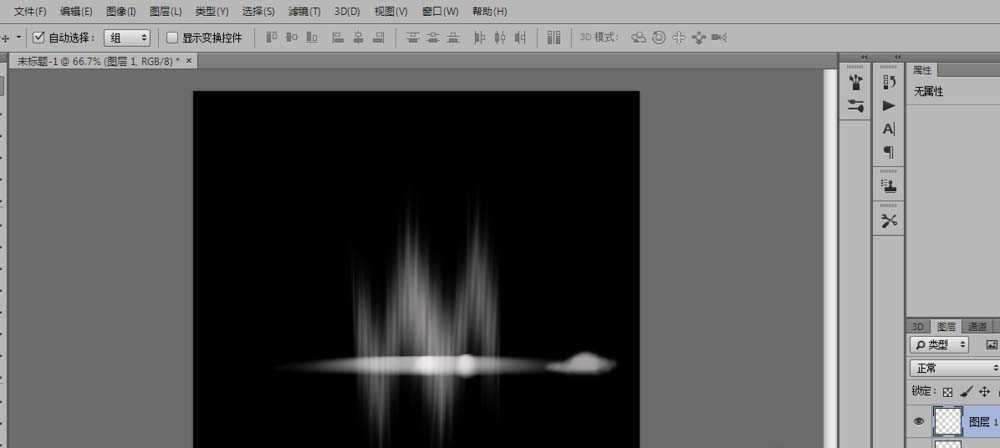
Task: Select the 图层 1 layer thumbnail
Action: 947,421
